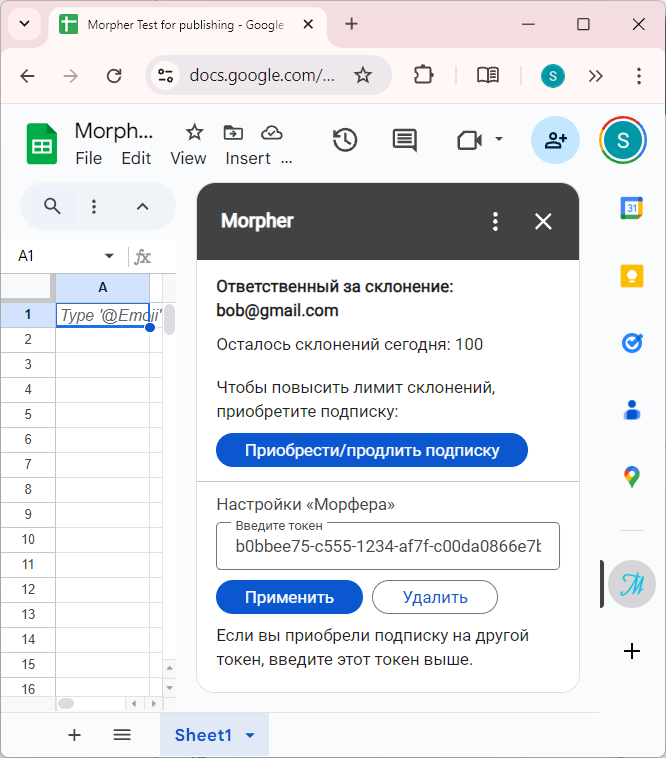This screenshot has height=758, width=666.
Task: Open the Insert menu
Action: pos(247,158)
